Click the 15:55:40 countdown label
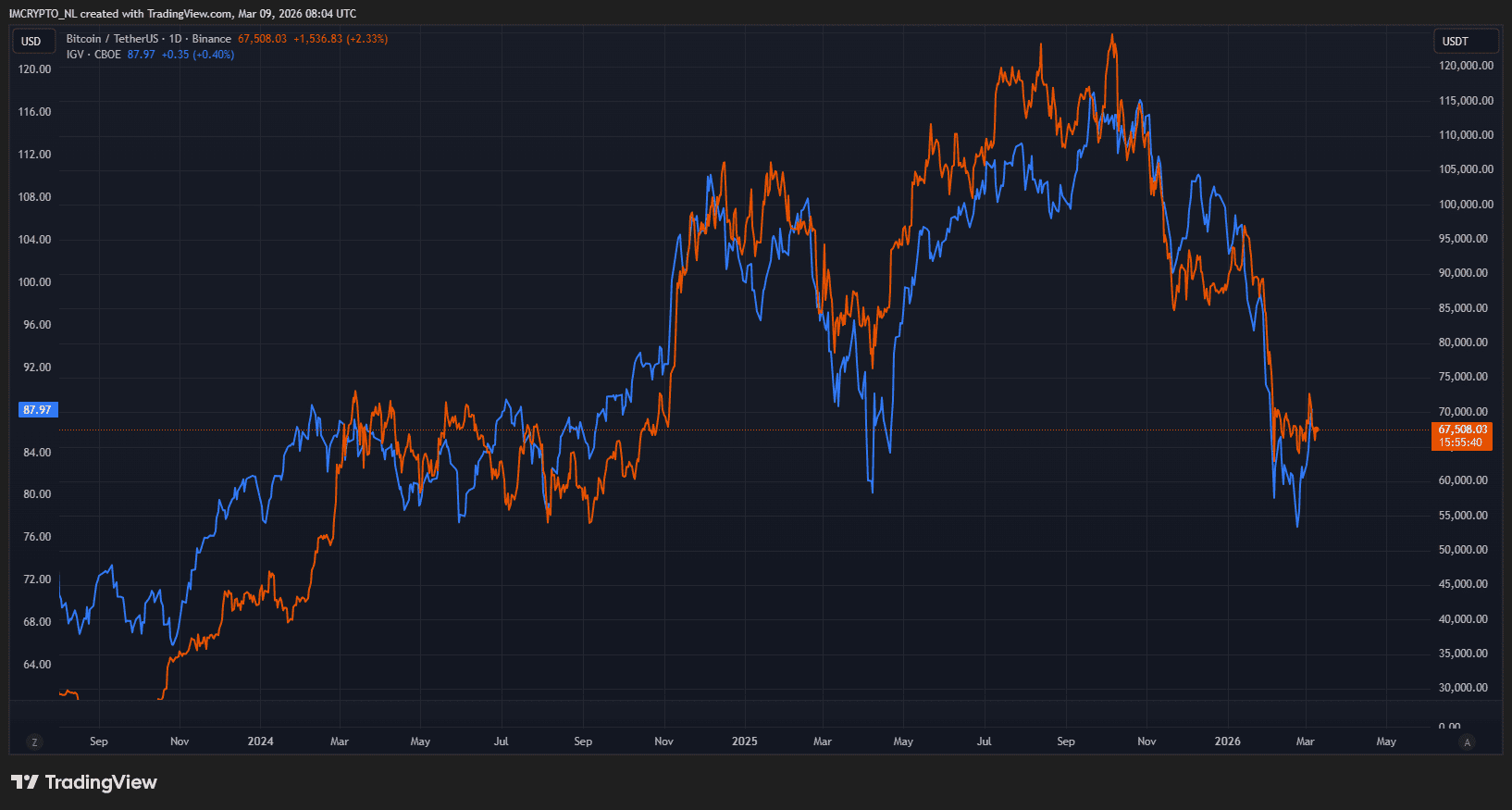1512x810 pixels. click(x=1461, y=442)
